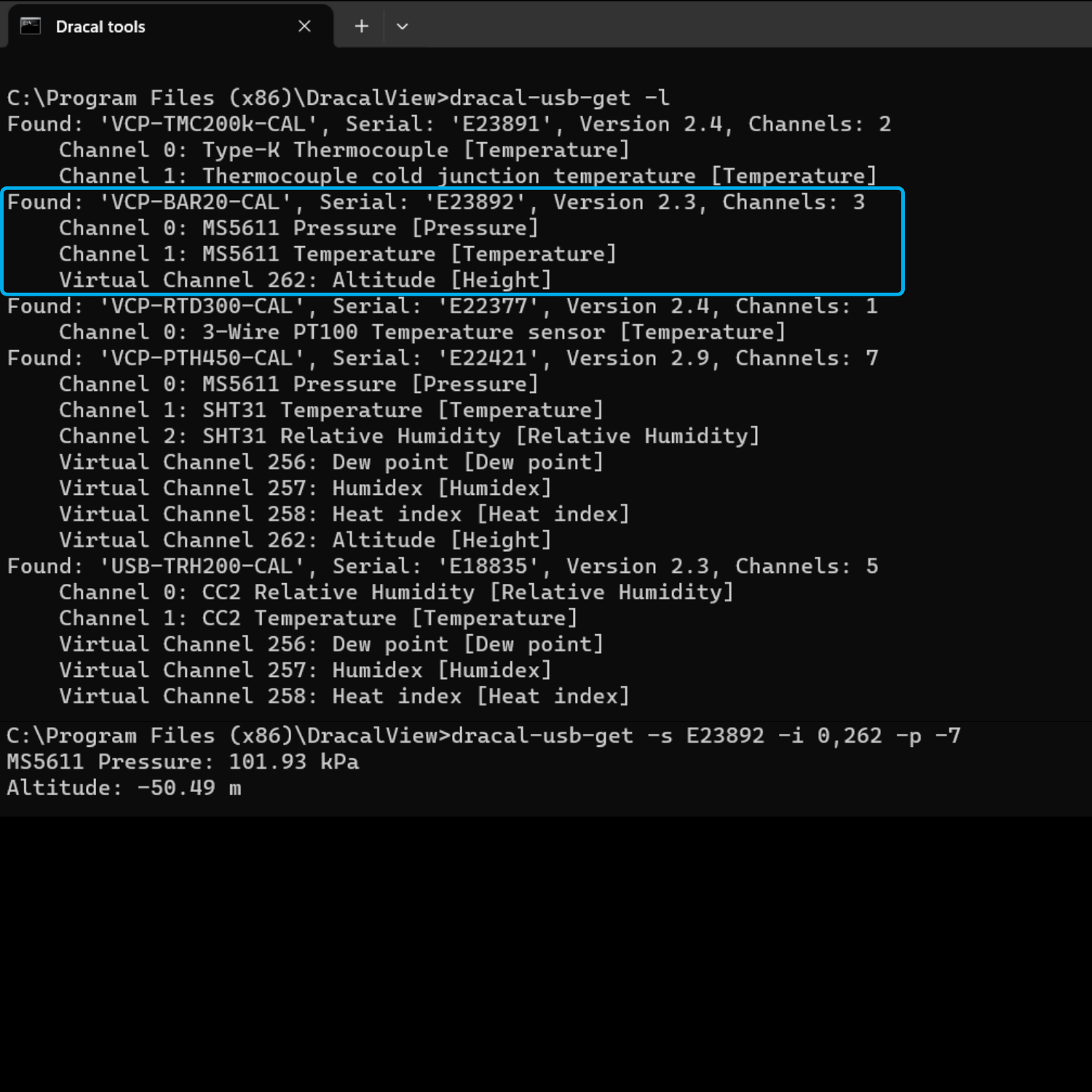
Task: Click the 'dracal-usb-get -l' command text
Action: click(x=558, y=98)
